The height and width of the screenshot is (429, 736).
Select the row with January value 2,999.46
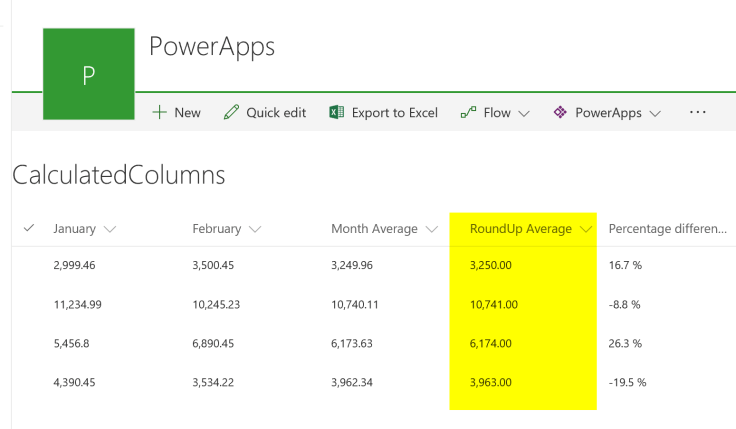pos(29,265)
